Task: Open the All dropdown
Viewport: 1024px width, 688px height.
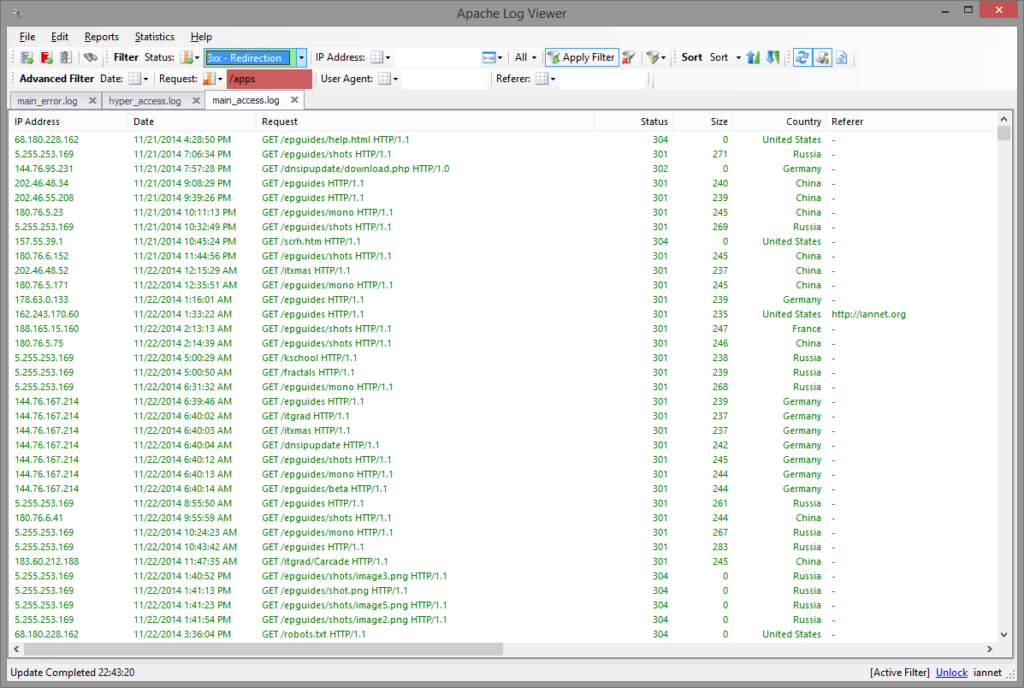Action: [526, 57]
